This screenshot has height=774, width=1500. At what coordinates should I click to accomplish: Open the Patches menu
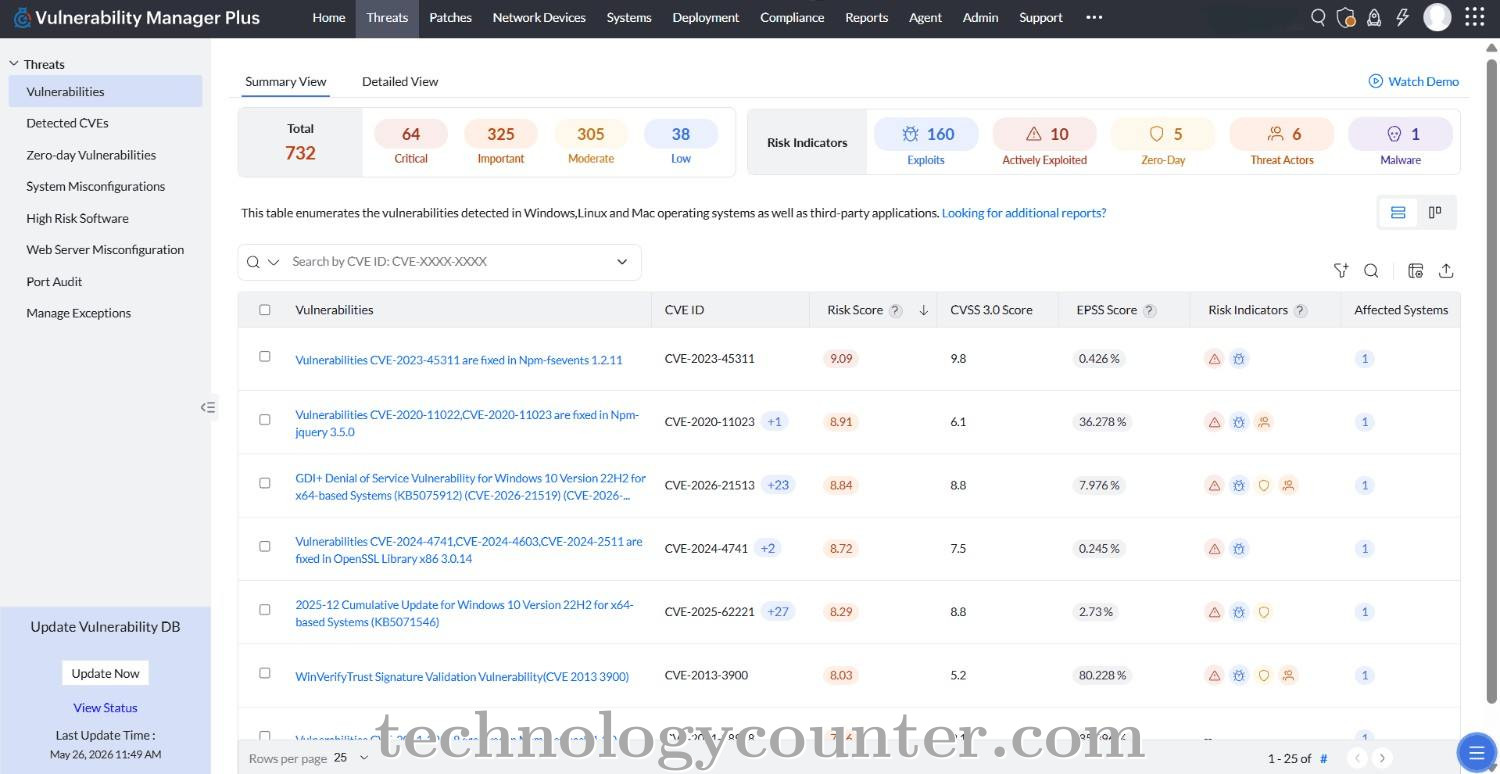pos(450,17)
